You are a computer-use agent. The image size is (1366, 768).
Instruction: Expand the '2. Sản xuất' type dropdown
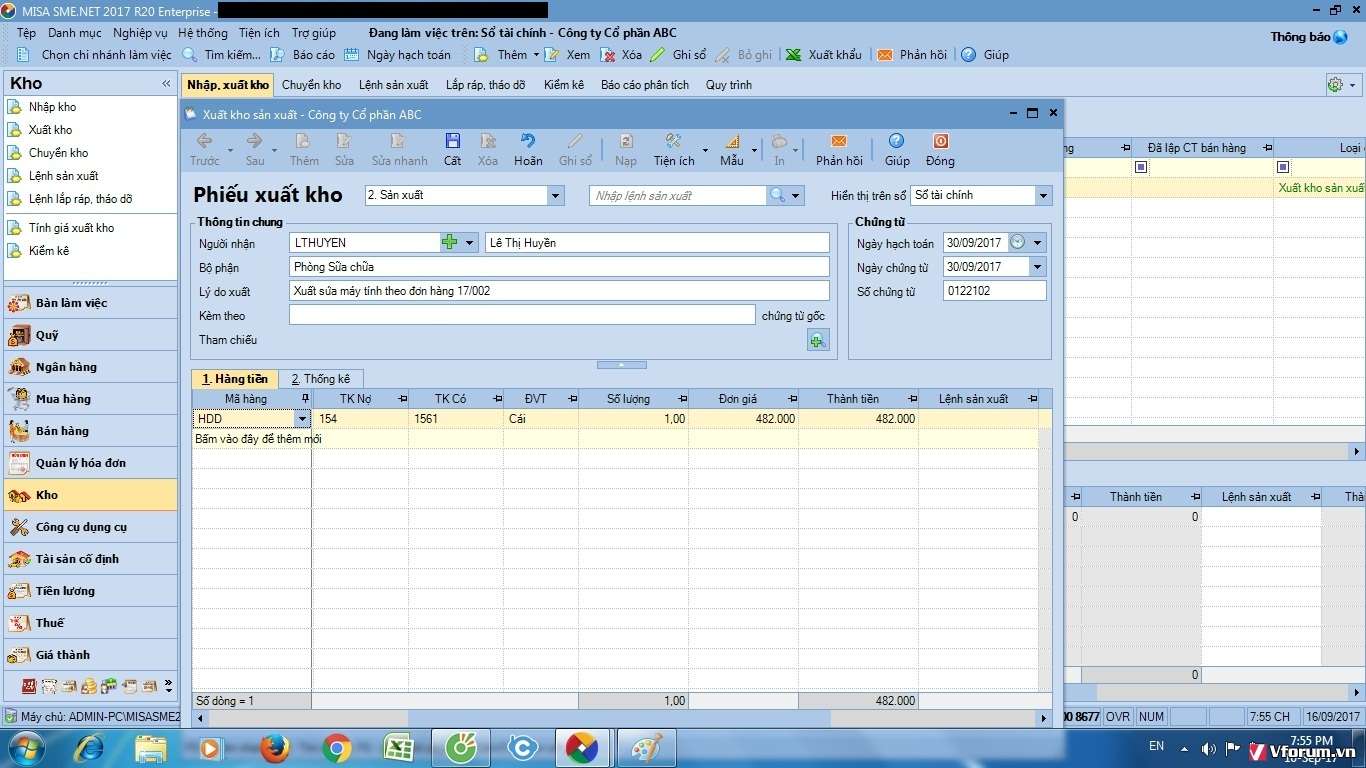[x=556, y=196]
